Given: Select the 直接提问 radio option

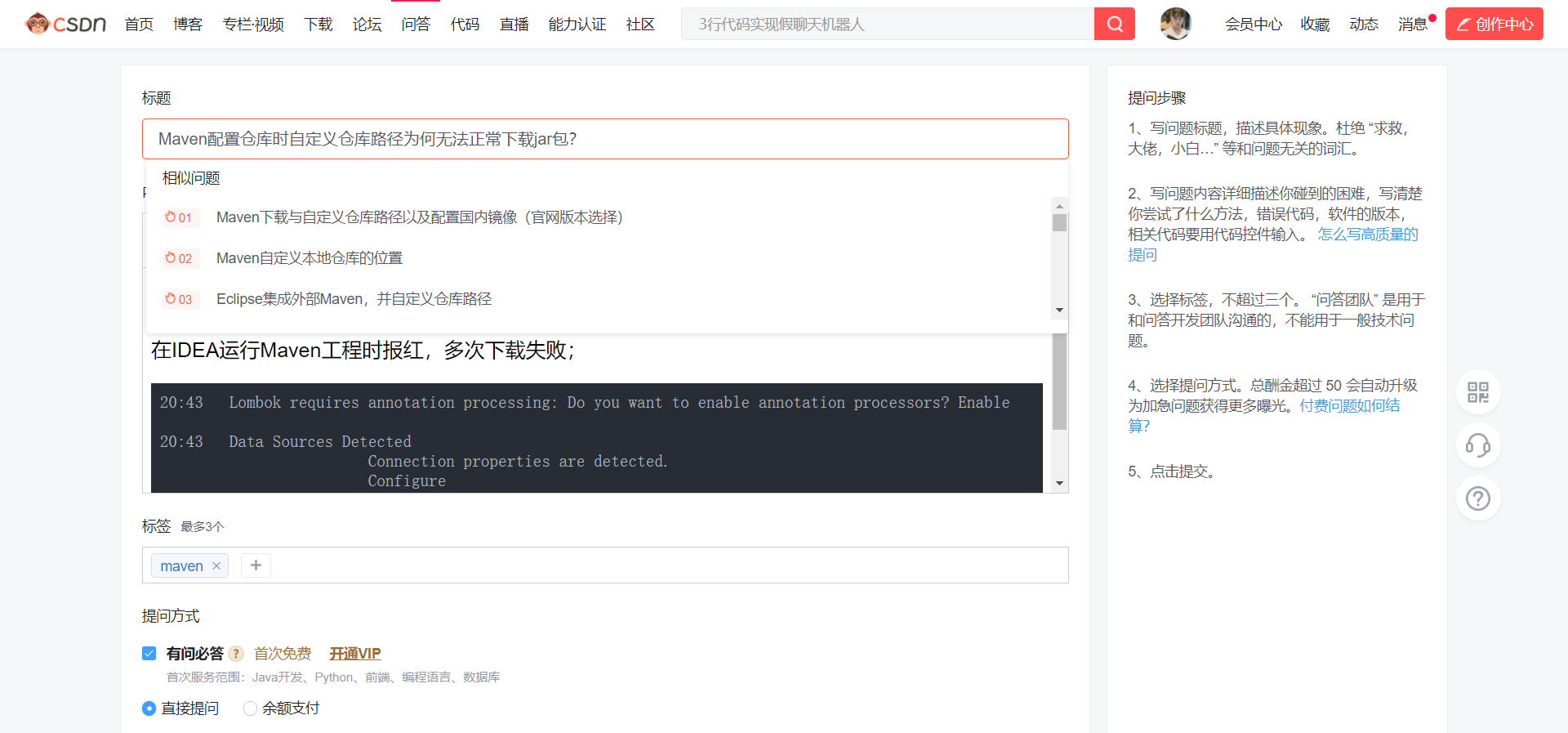Looking at the screenshot, I should [x=149, y=708].
